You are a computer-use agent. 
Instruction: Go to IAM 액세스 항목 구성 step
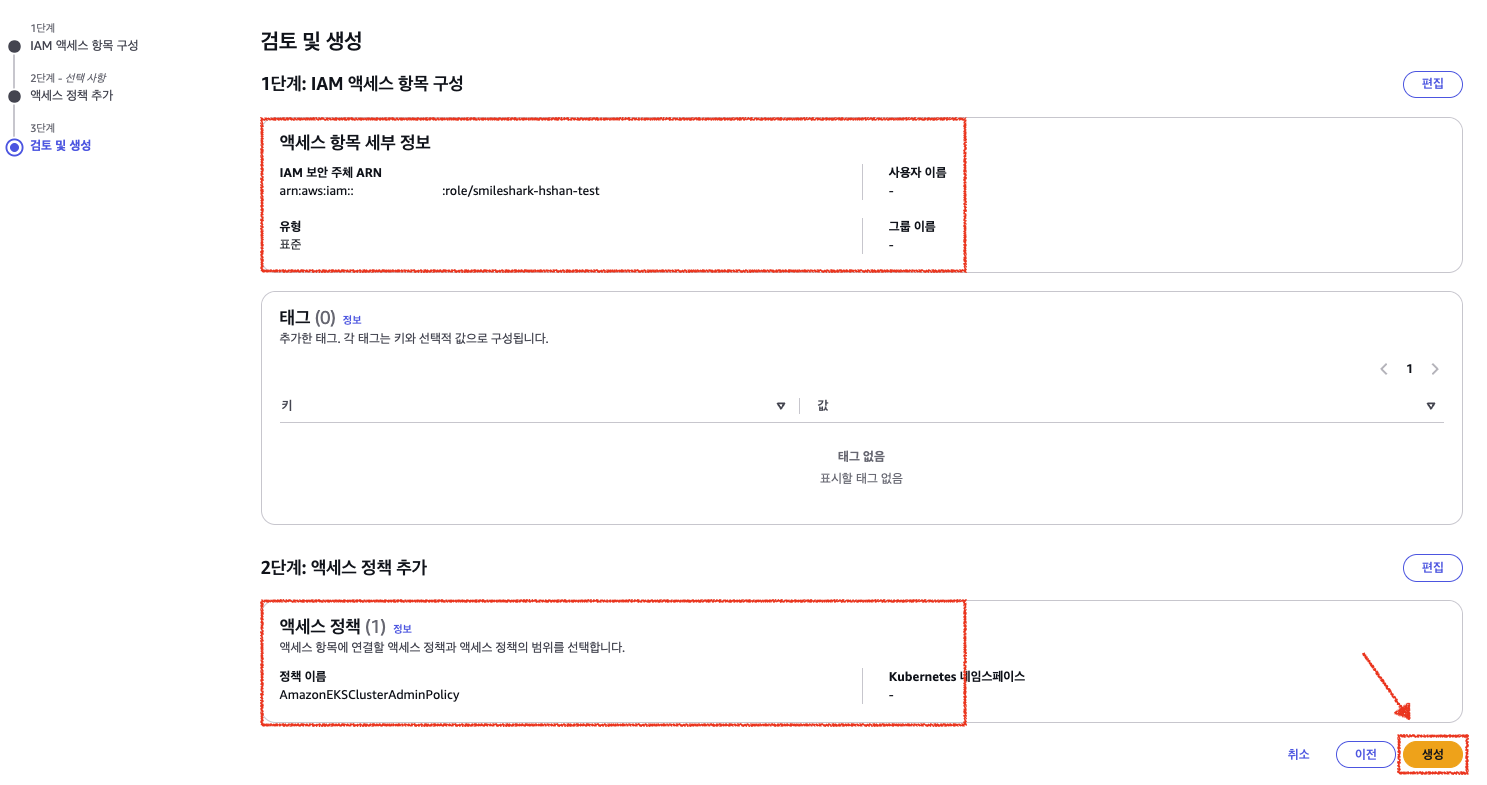coord(84,46)
